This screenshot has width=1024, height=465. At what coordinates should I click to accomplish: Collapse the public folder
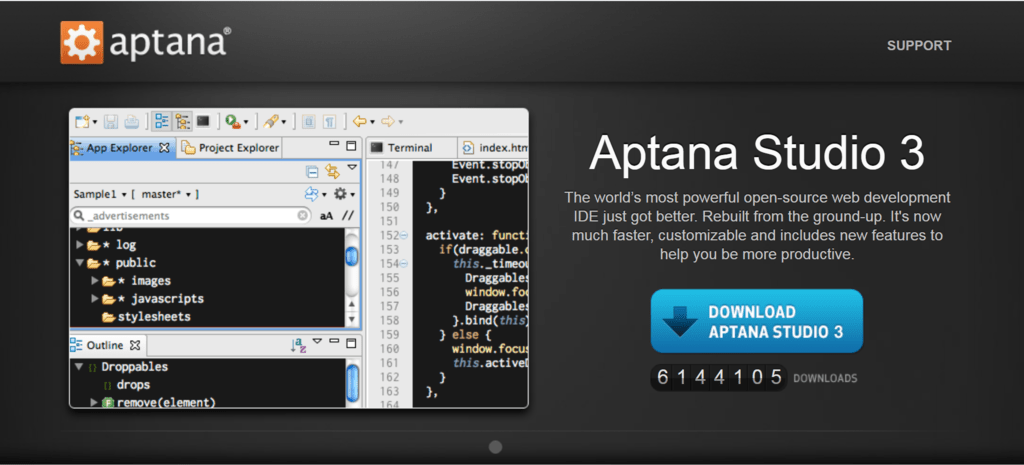80,263
